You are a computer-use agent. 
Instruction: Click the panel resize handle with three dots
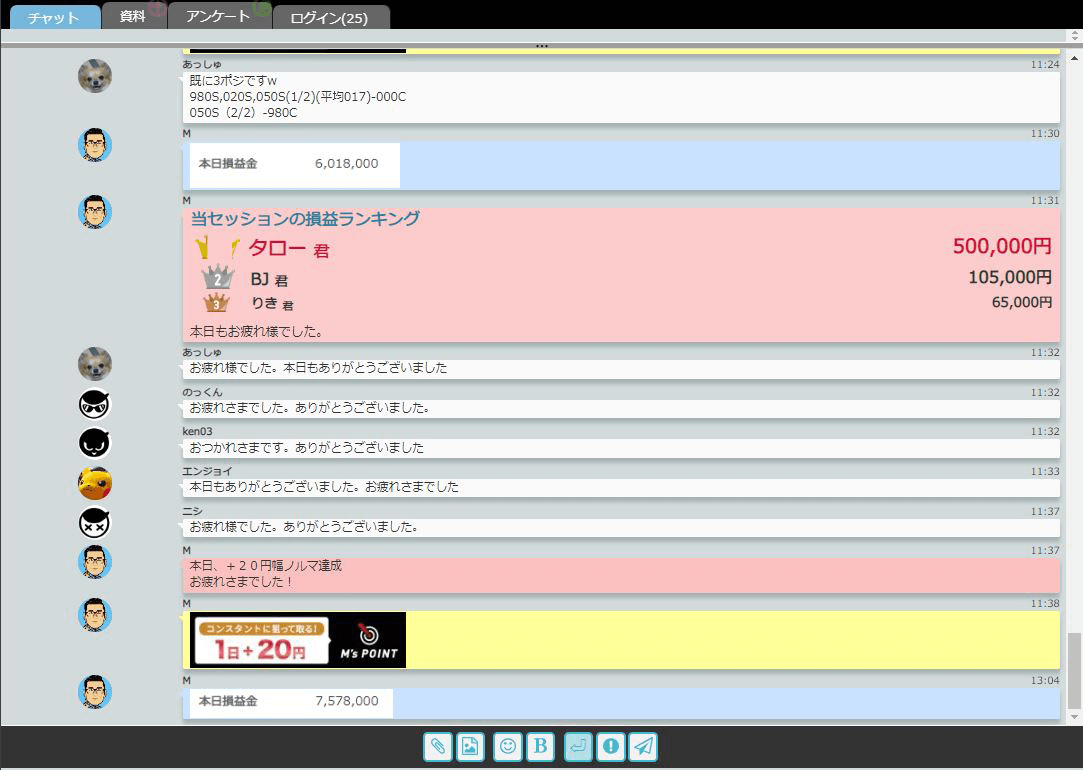coord(541,45)
